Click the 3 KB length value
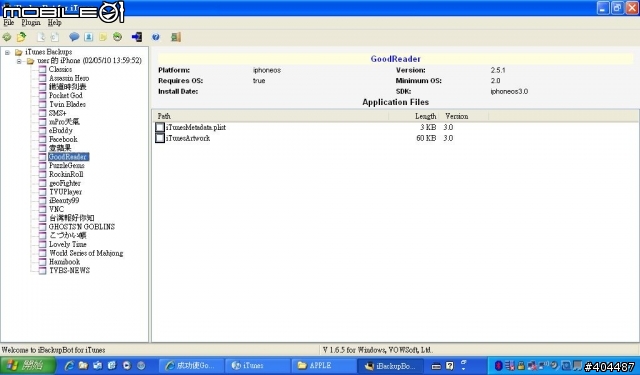640x375 pixels. 428,127
